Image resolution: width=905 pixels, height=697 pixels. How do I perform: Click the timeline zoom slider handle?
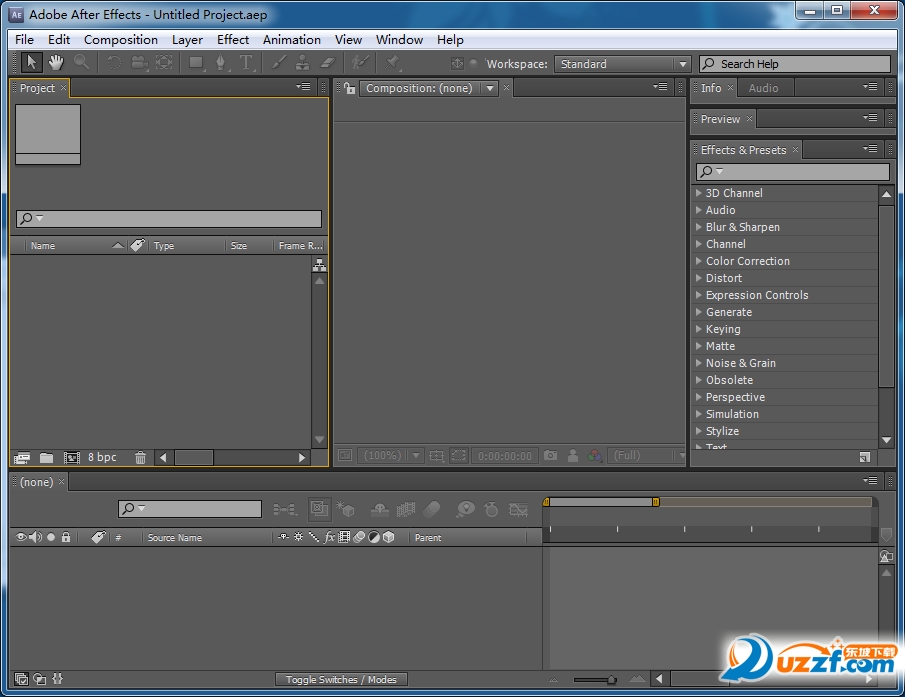click(x=612, y=680)
